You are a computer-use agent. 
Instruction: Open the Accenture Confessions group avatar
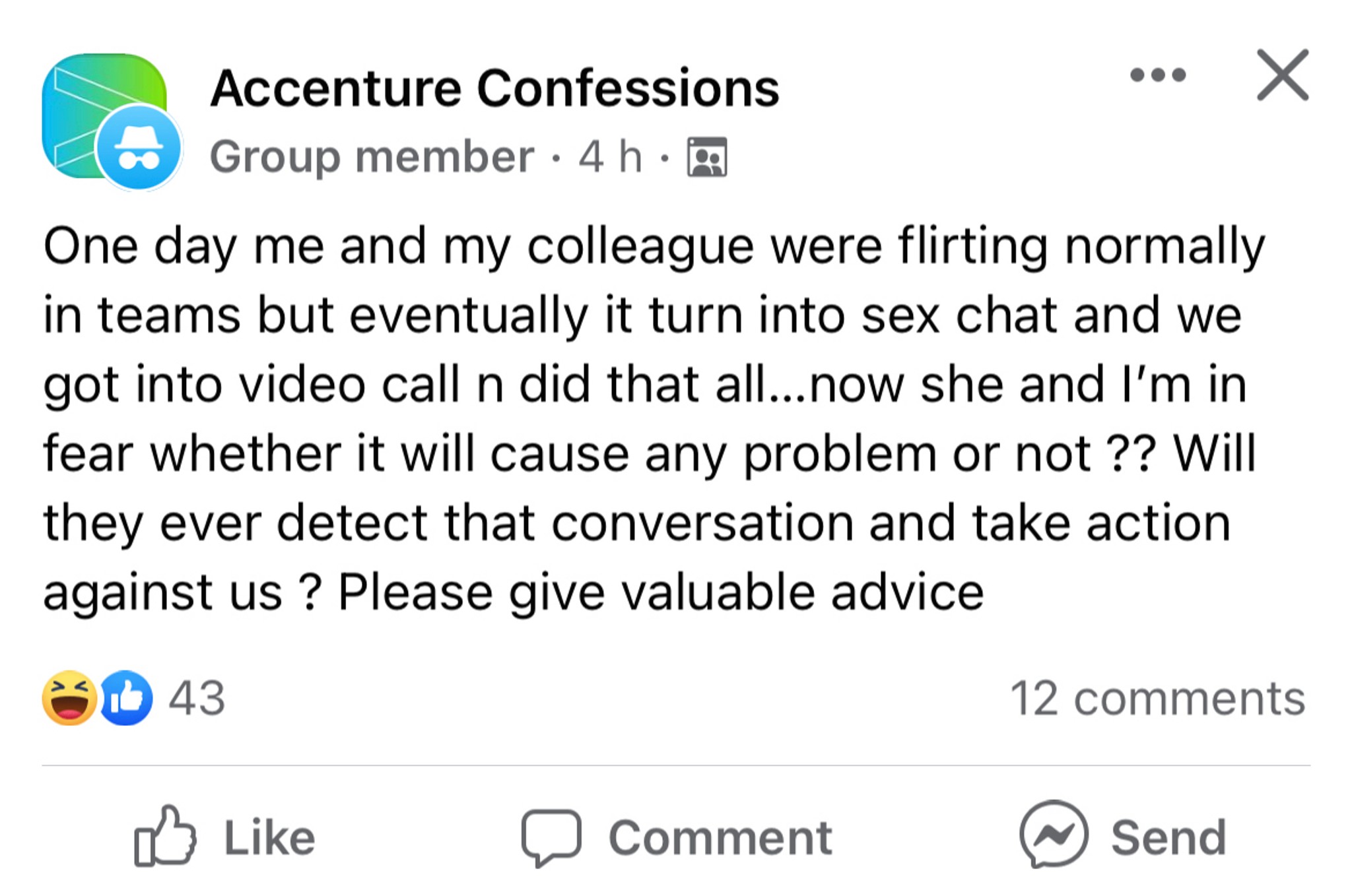(104, 115)
